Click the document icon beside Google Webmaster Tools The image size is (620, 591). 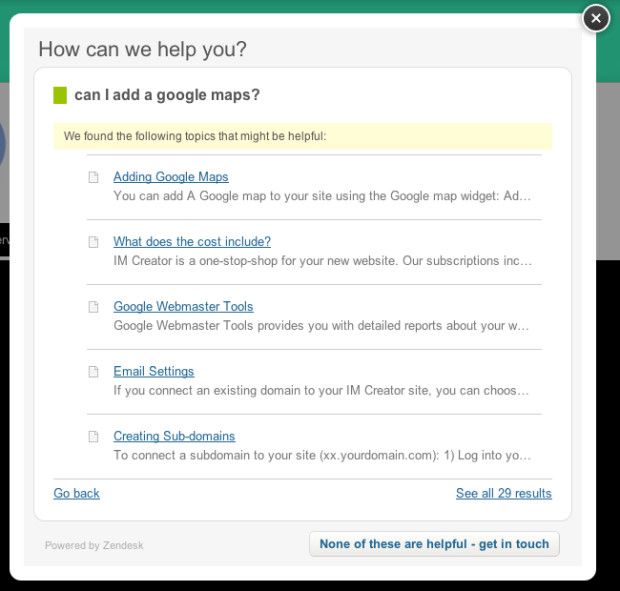pyautogui.click(x=93, y=307)
